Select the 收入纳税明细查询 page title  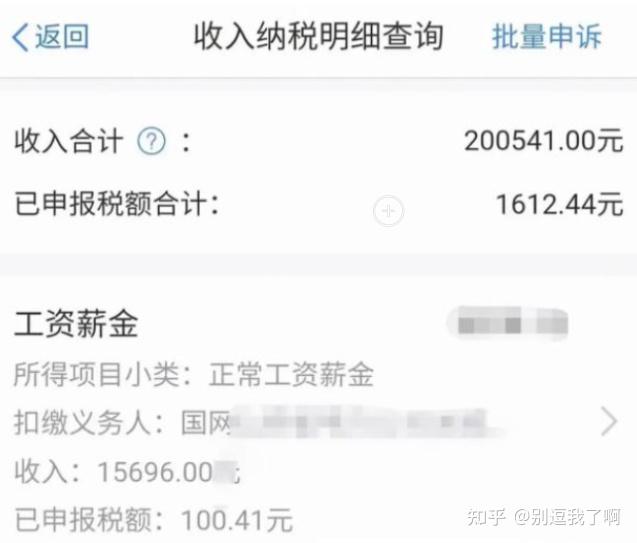tap(318, 37)
